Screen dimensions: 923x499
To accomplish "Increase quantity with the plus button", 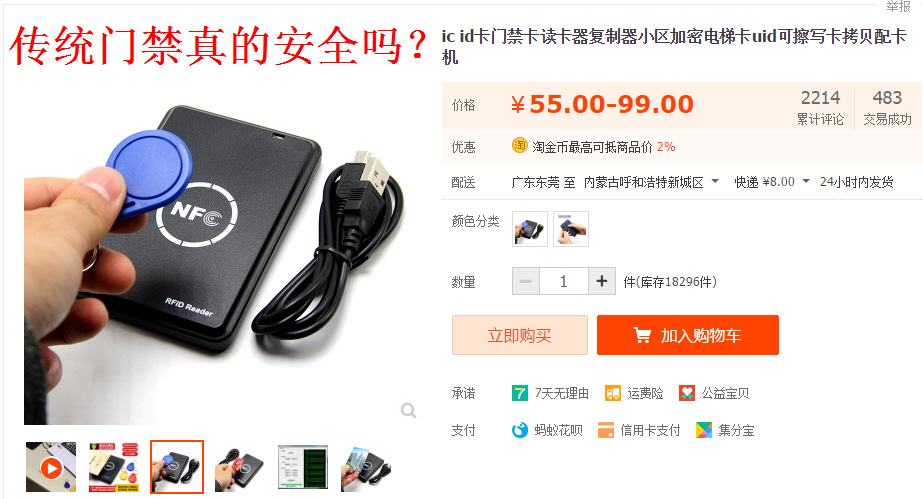I will [x=602, y=281].
